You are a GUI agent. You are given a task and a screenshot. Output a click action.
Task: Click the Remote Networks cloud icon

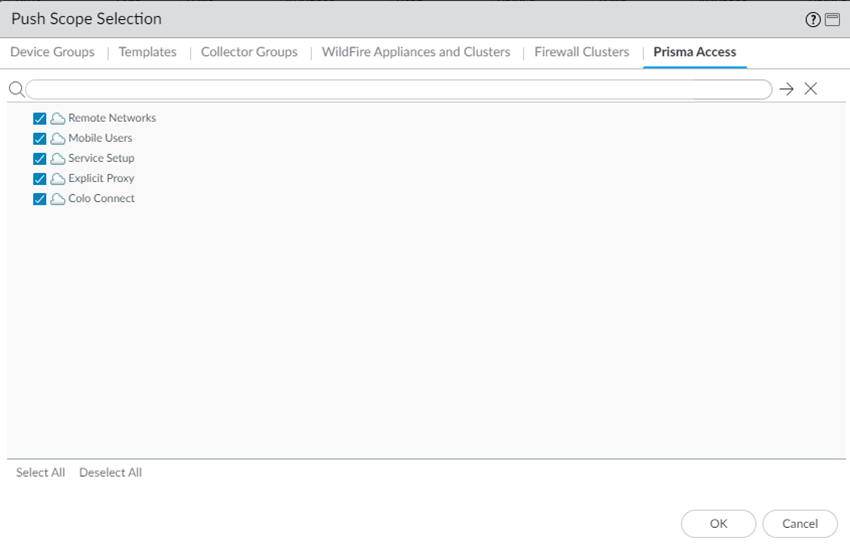coord(58,119)
